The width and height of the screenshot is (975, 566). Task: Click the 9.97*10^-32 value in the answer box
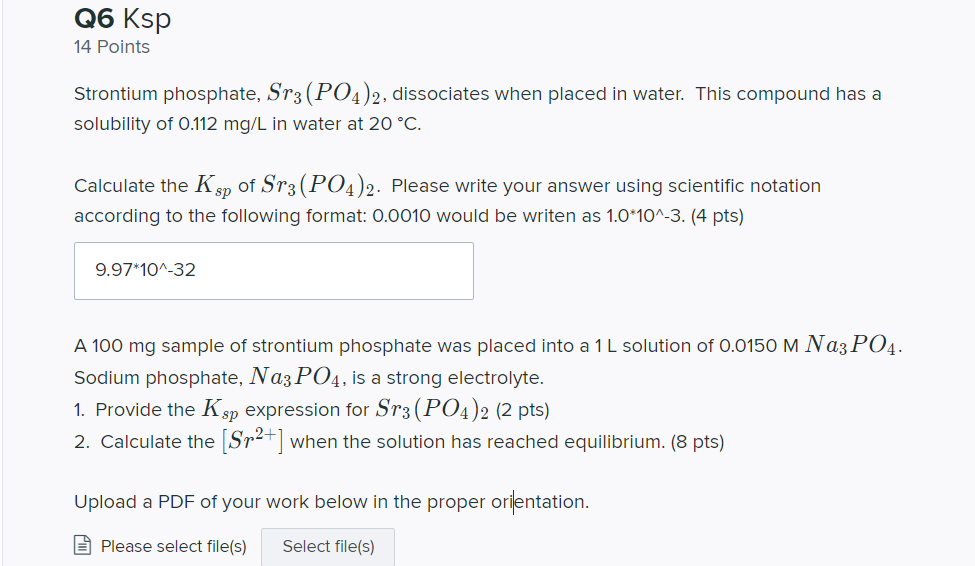pyautogui.click(x=146, y=269)
